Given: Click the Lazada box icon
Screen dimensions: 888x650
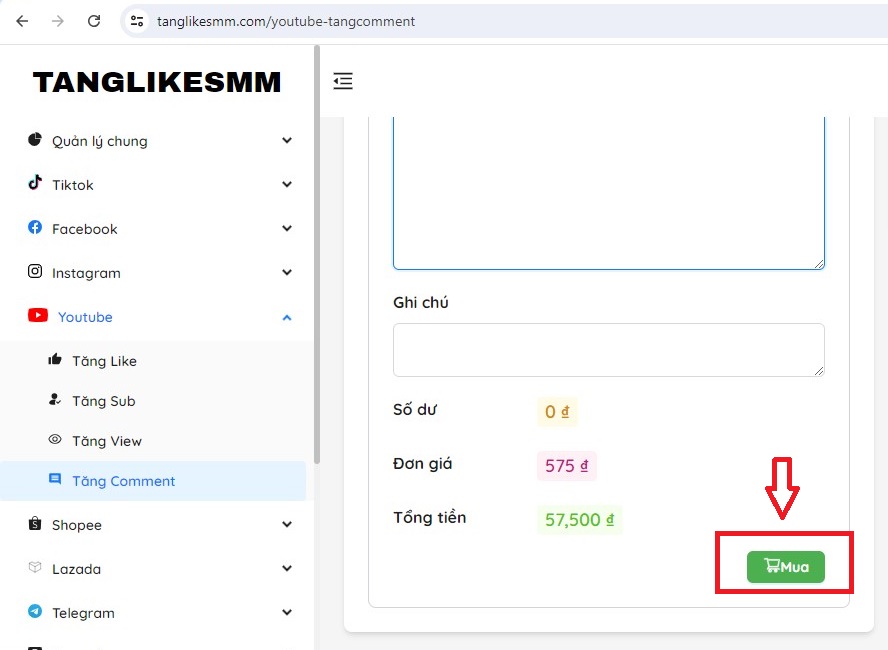Looking at the screenshot, I should [35, 567].
